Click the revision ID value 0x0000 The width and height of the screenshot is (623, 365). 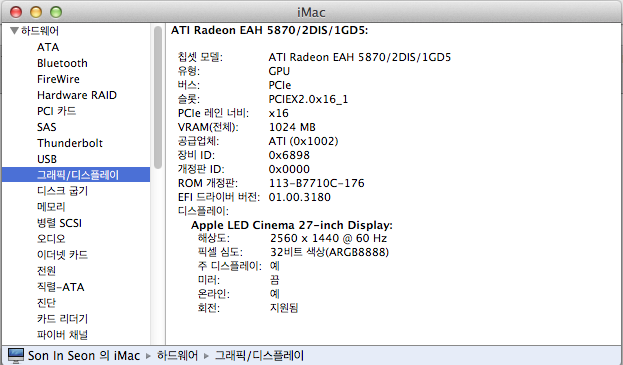click(x=289, y=169)
